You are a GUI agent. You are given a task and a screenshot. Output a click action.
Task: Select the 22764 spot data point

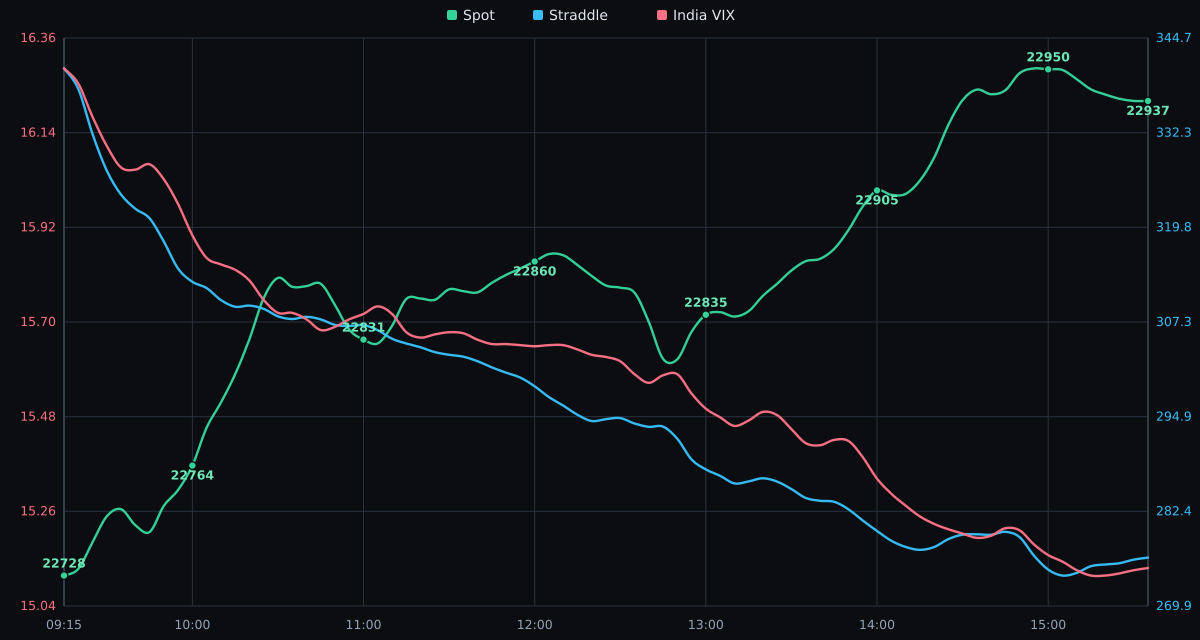(x=192, y=465)
